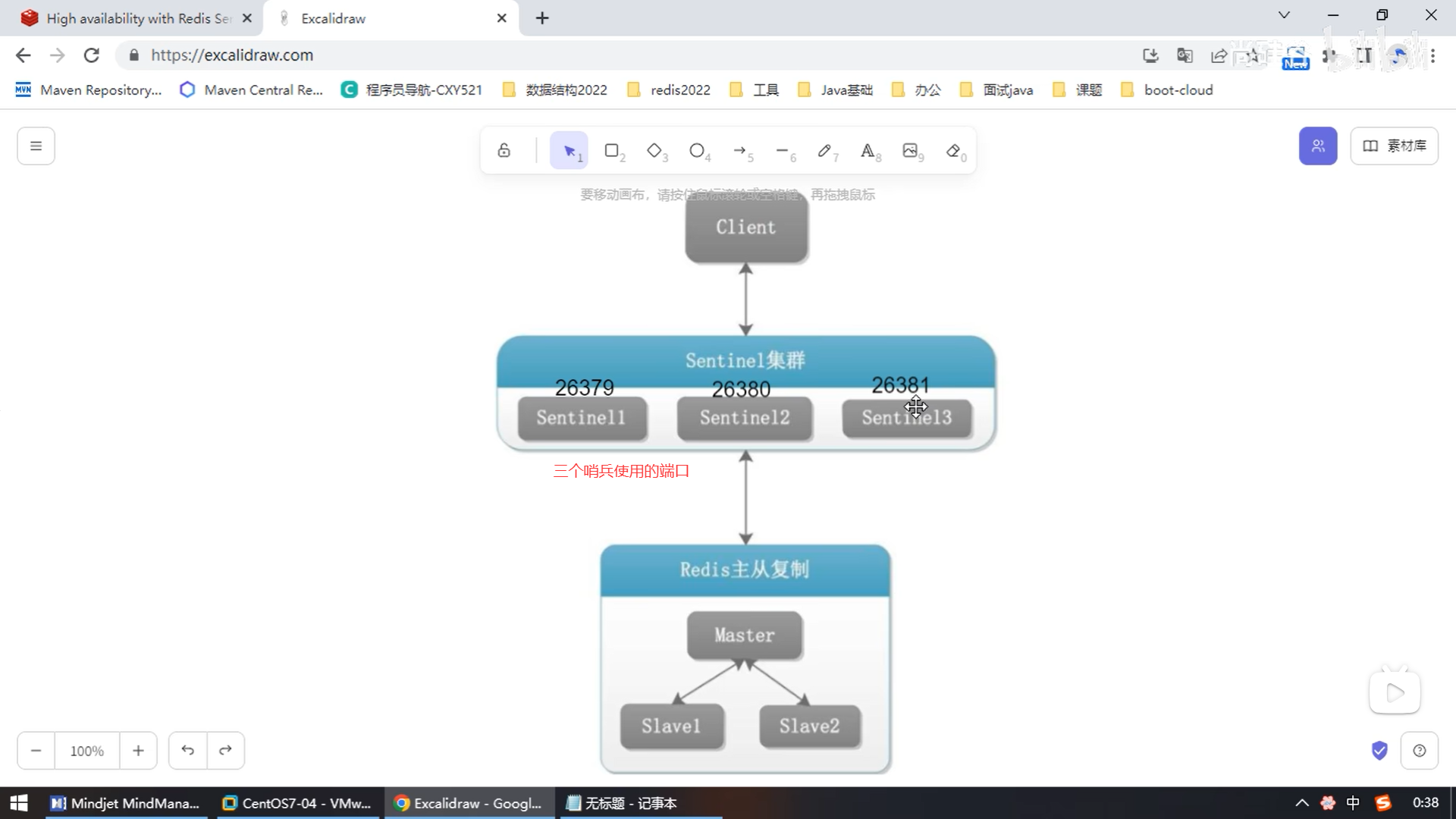Activate the Selection pointer tool
Viewport: 1456px width, 819px height.
coord(570,151)
